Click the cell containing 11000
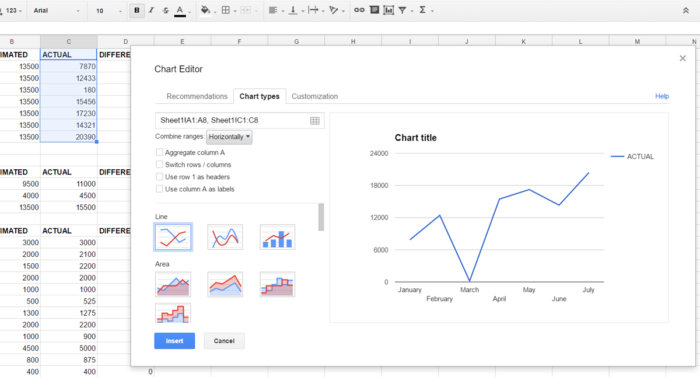The image size is (700, 377). (x=69, y=184)
